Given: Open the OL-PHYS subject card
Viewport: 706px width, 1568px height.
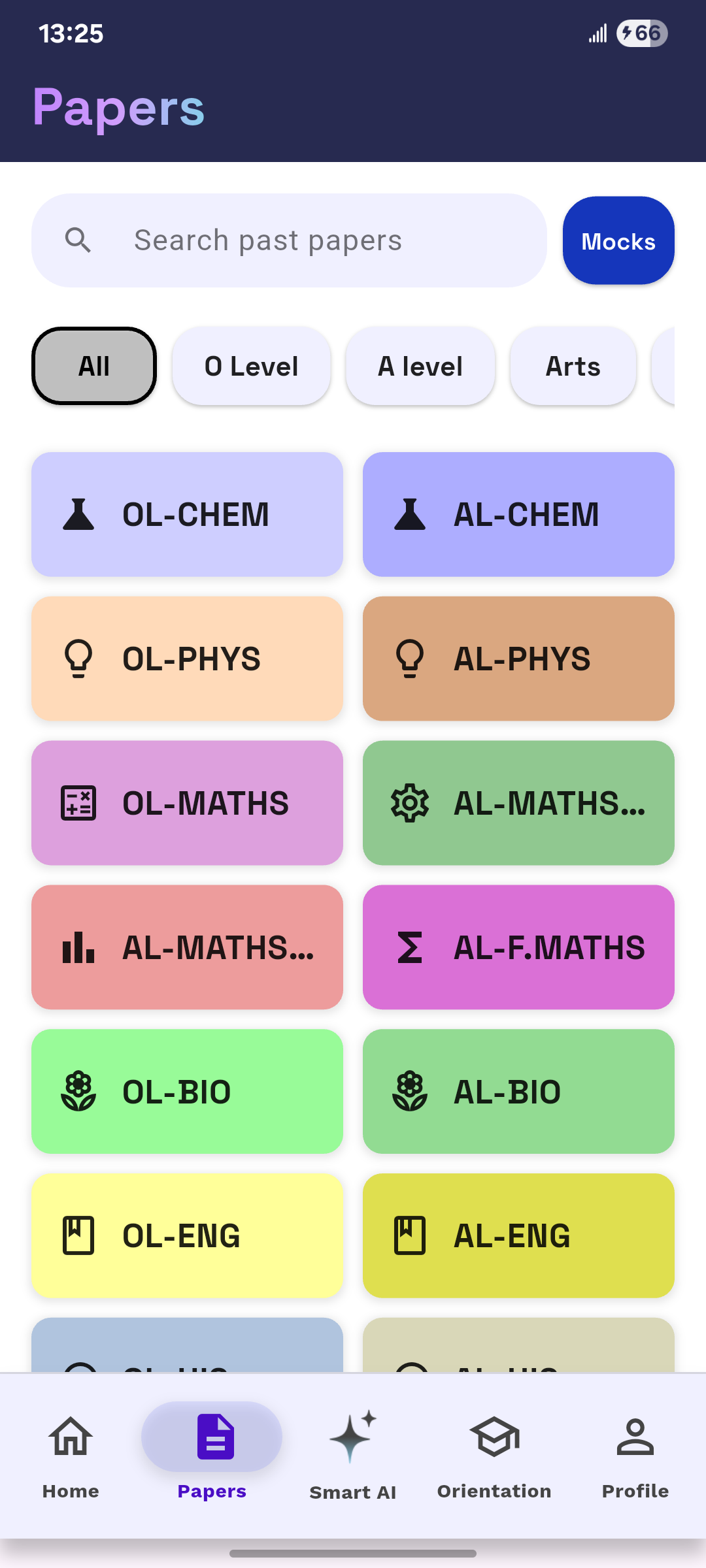Looking at the screenshot, I should click(x=187, y=659).
